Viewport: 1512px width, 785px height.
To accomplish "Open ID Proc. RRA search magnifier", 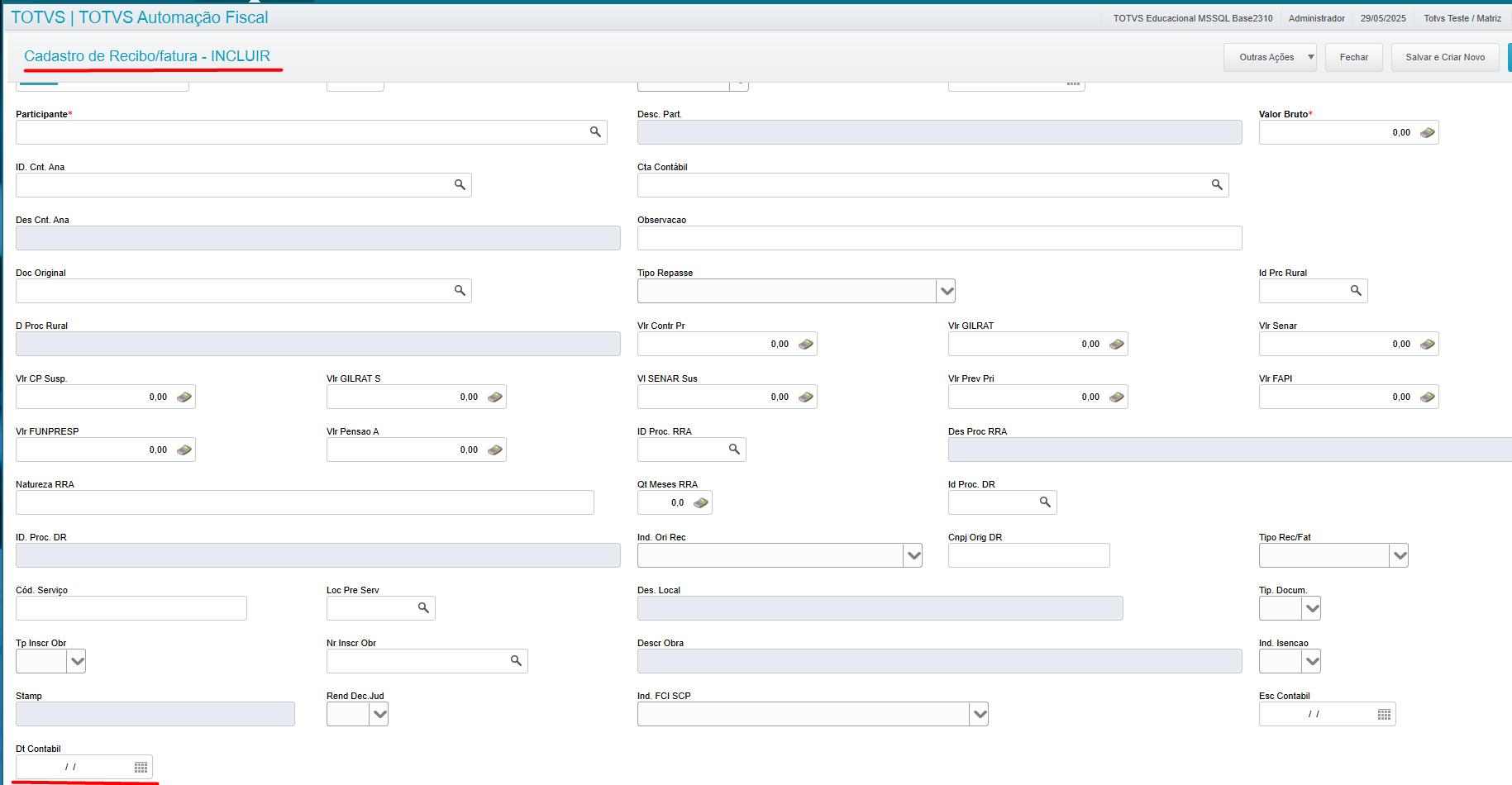I will point(734,450).
